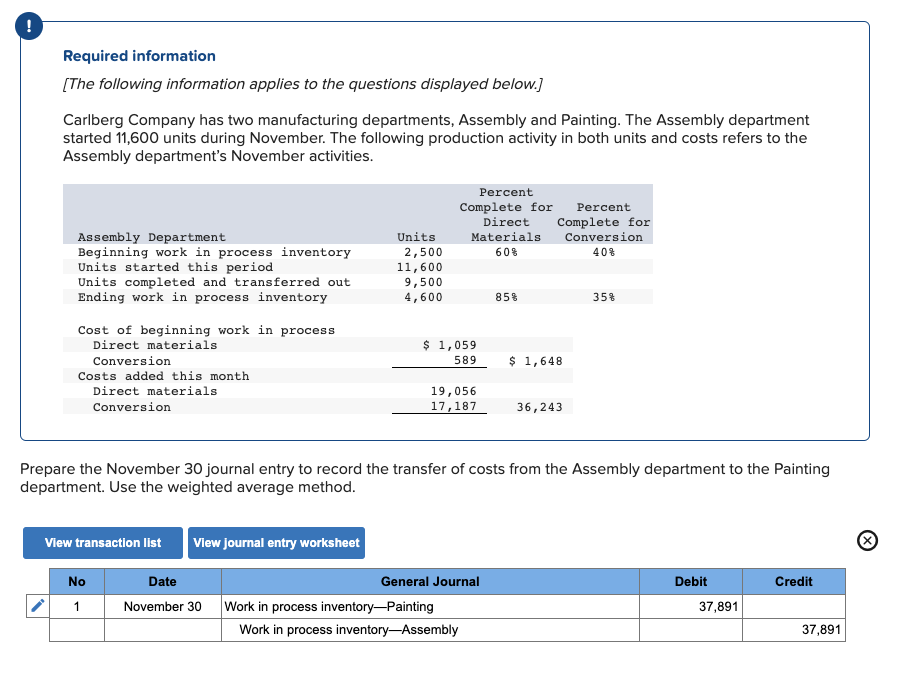Click the blue exclamation alert icon
The height and width of the screenshot is (692, 897).
click(29, 27)
